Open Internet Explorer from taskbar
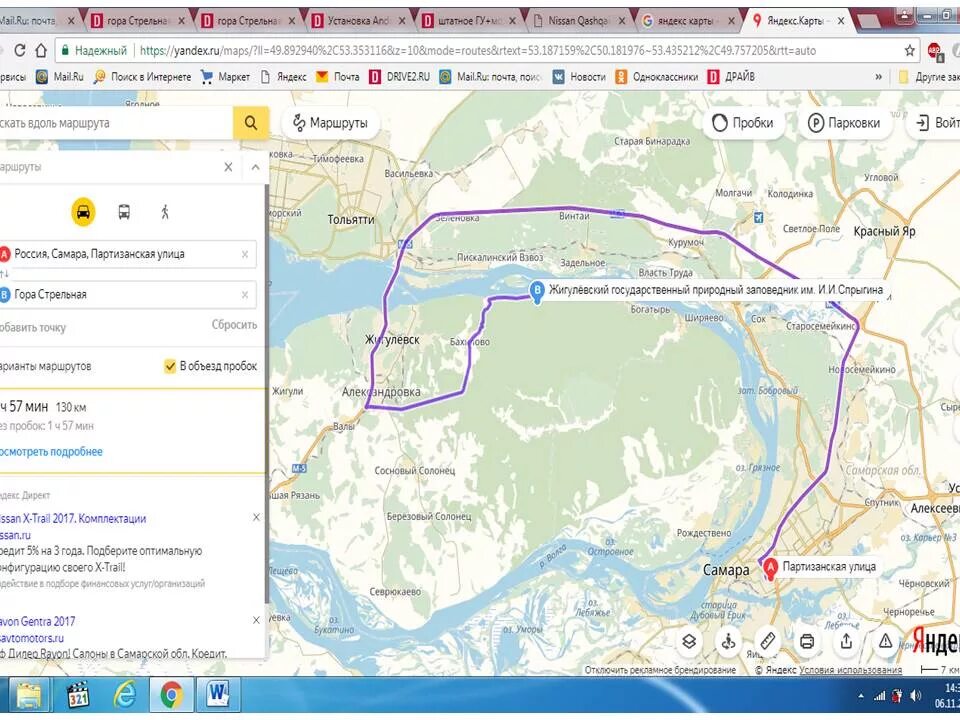960x720 pixels. pyautogui.click(x=125, y=696)
